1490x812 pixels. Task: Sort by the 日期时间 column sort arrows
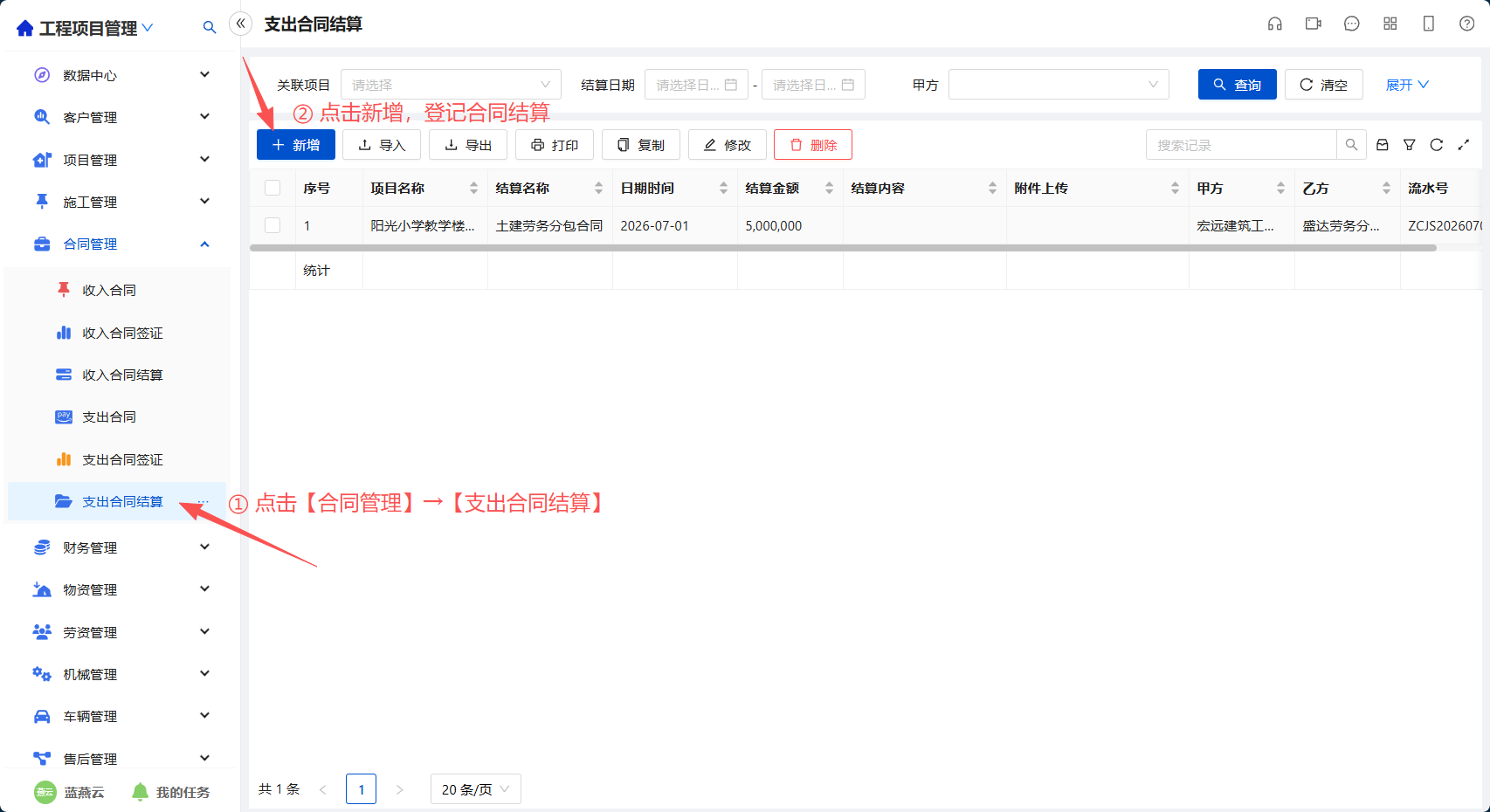(724, 188)
